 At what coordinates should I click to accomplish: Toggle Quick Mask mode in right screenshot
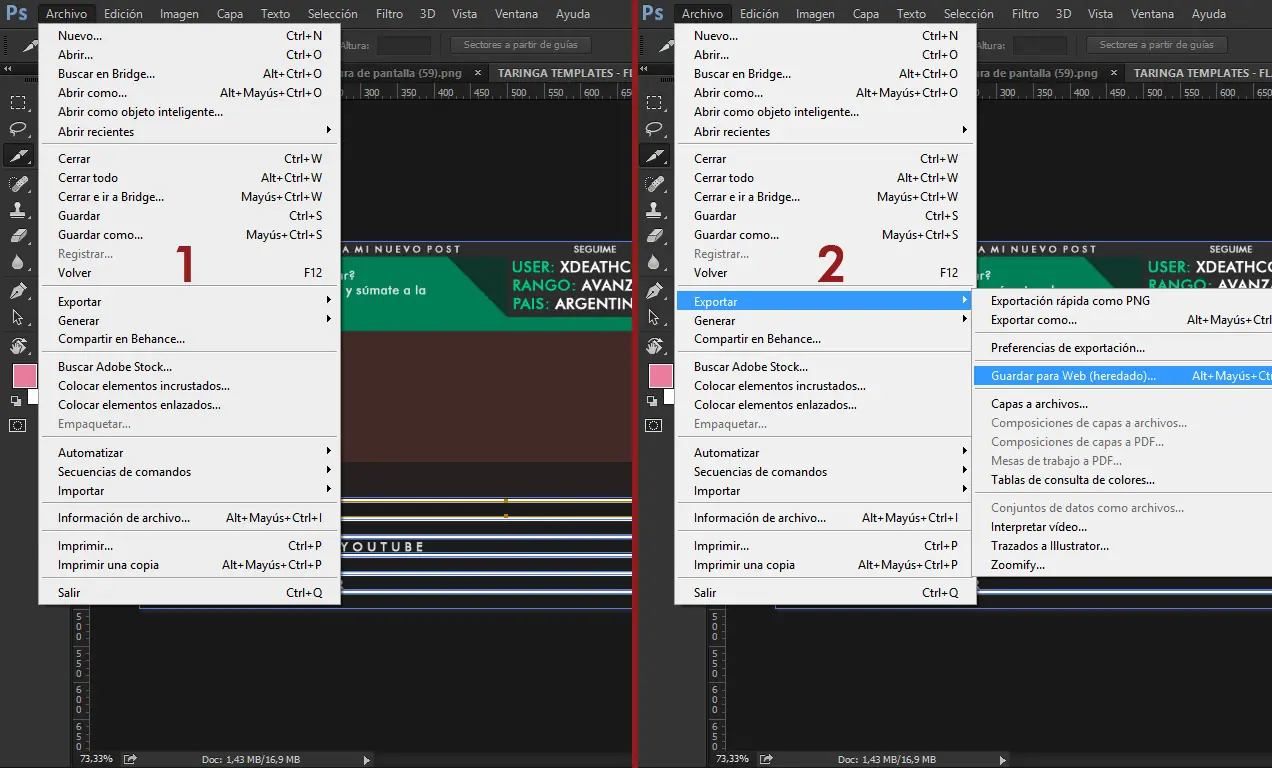654,425
